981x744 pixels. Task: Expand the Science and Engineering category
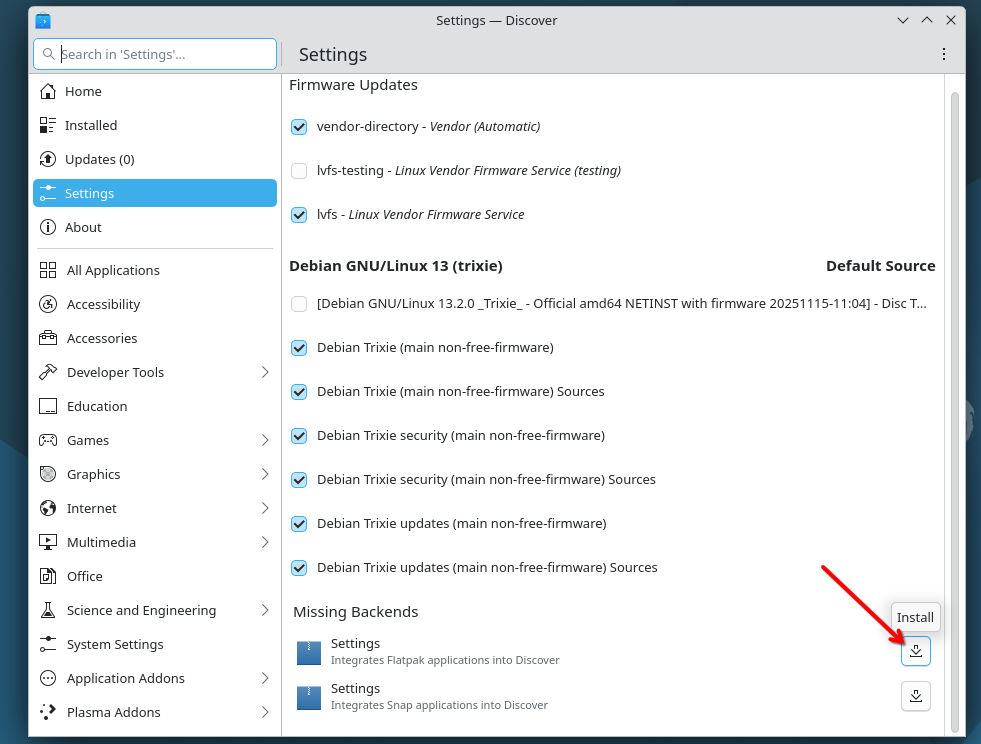(265, 610)
